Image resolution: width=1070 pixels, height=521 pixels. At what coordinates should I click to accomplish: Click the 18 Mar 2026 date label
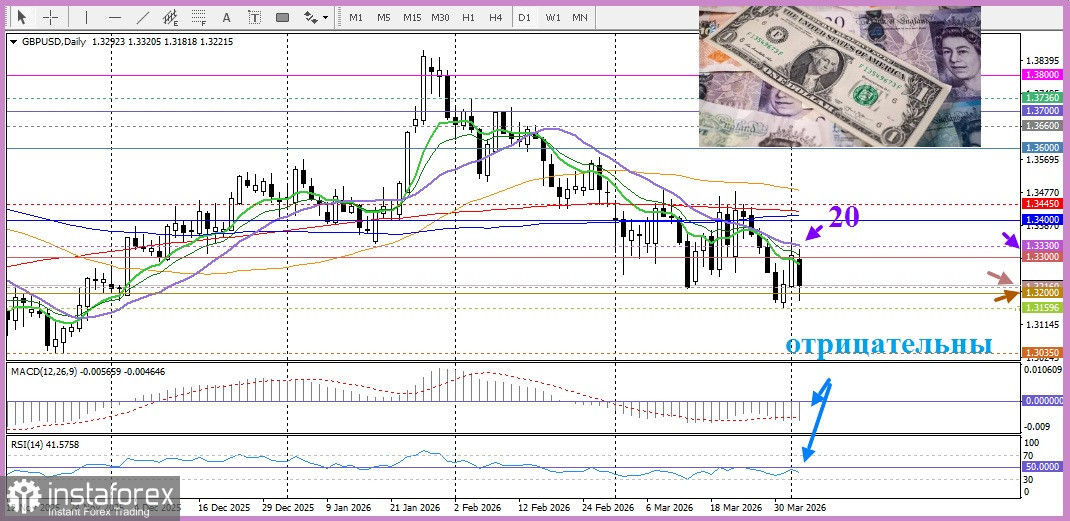[736, 509]
